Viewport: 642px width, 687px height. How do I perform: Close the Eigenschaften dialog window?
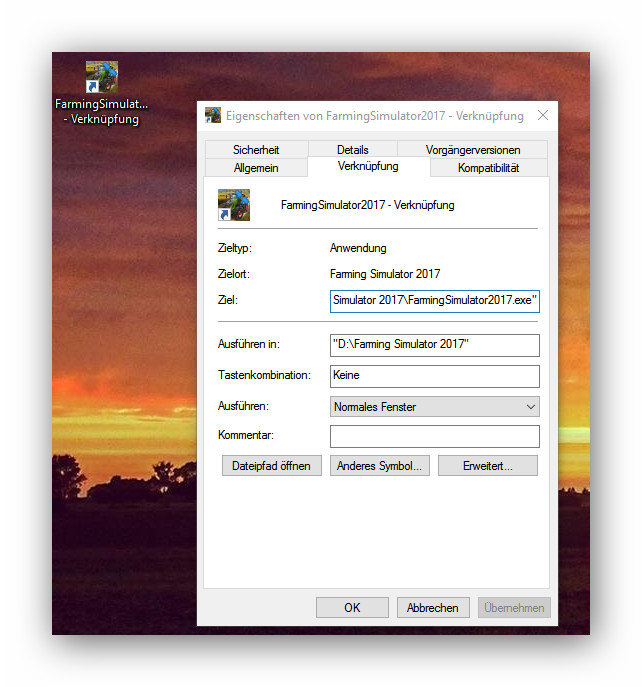543,115
